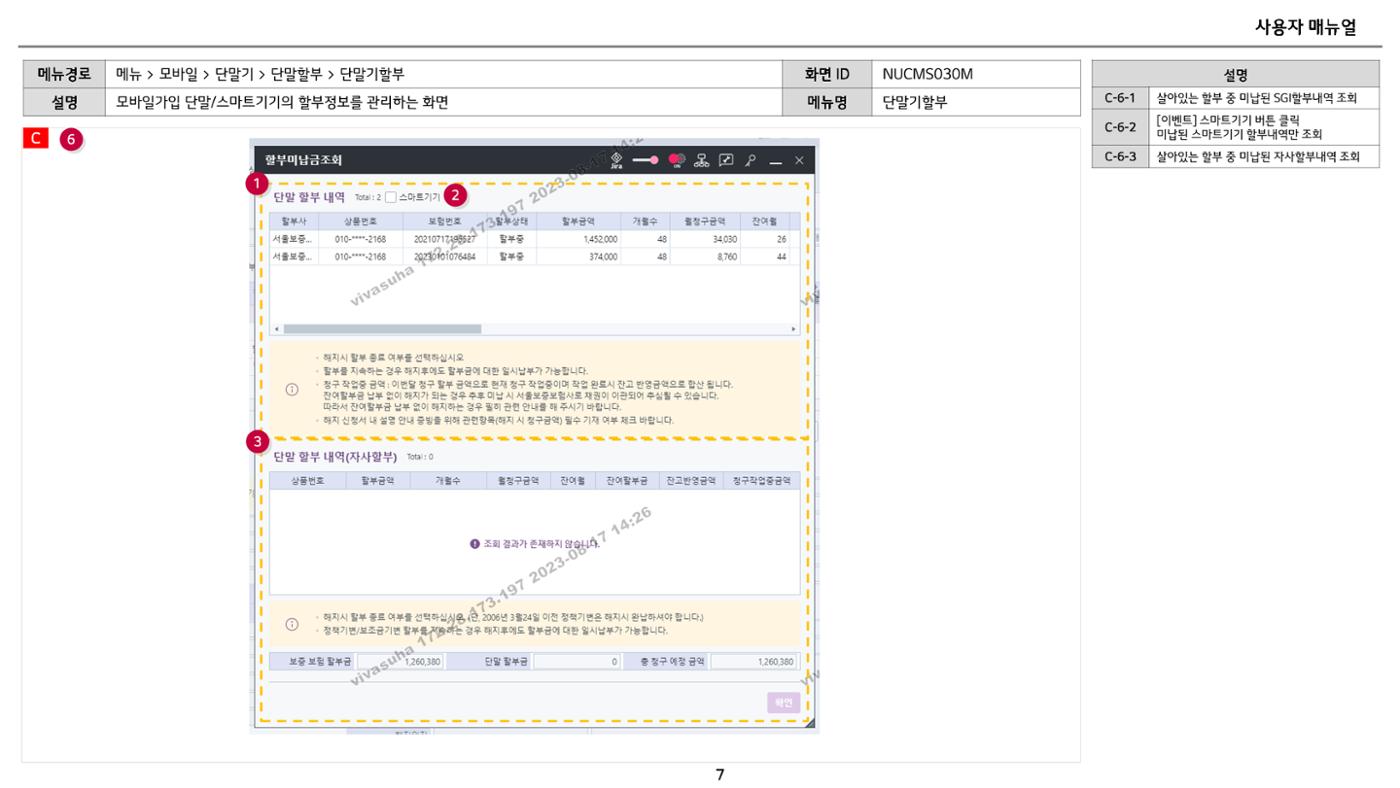Click the resize grip at the popup corner
The width and height of the screenshot is (1400, 788).
[x=809, y=722]
